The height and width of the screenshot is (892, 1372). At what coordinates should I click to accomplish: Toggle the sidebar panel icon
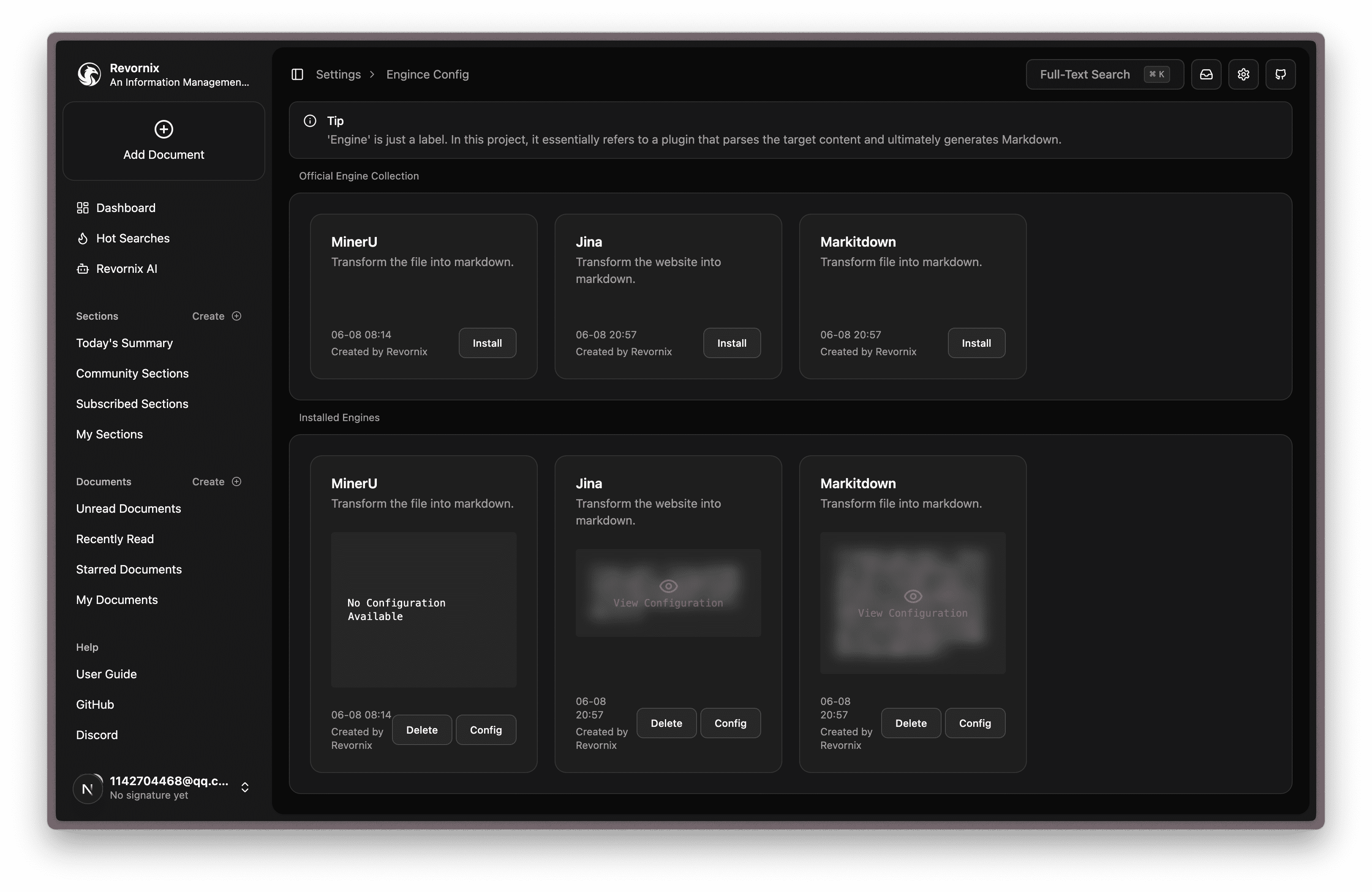(297, 74)
